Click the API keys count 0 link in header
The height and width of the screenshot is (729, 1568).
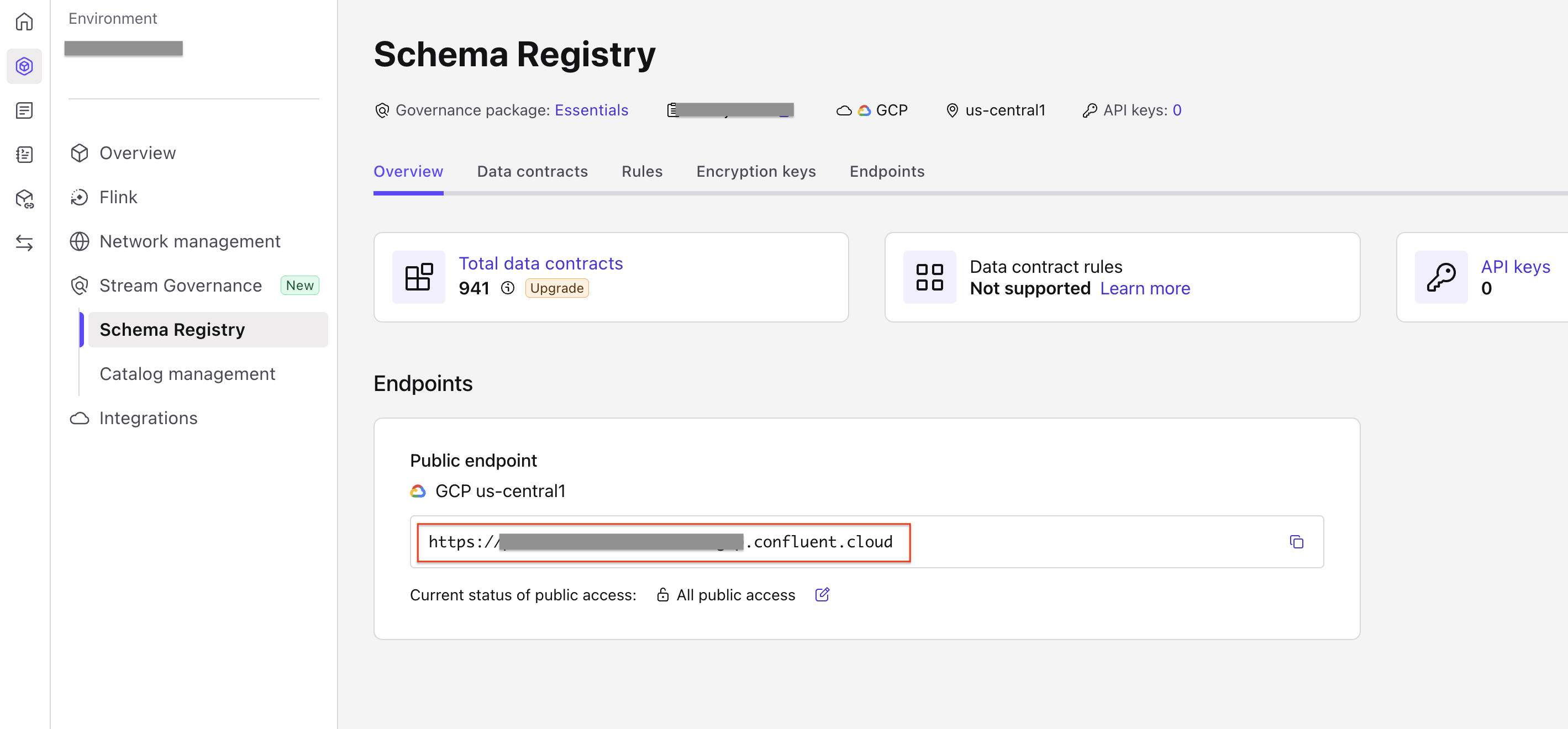click(x=1177, y=110)
